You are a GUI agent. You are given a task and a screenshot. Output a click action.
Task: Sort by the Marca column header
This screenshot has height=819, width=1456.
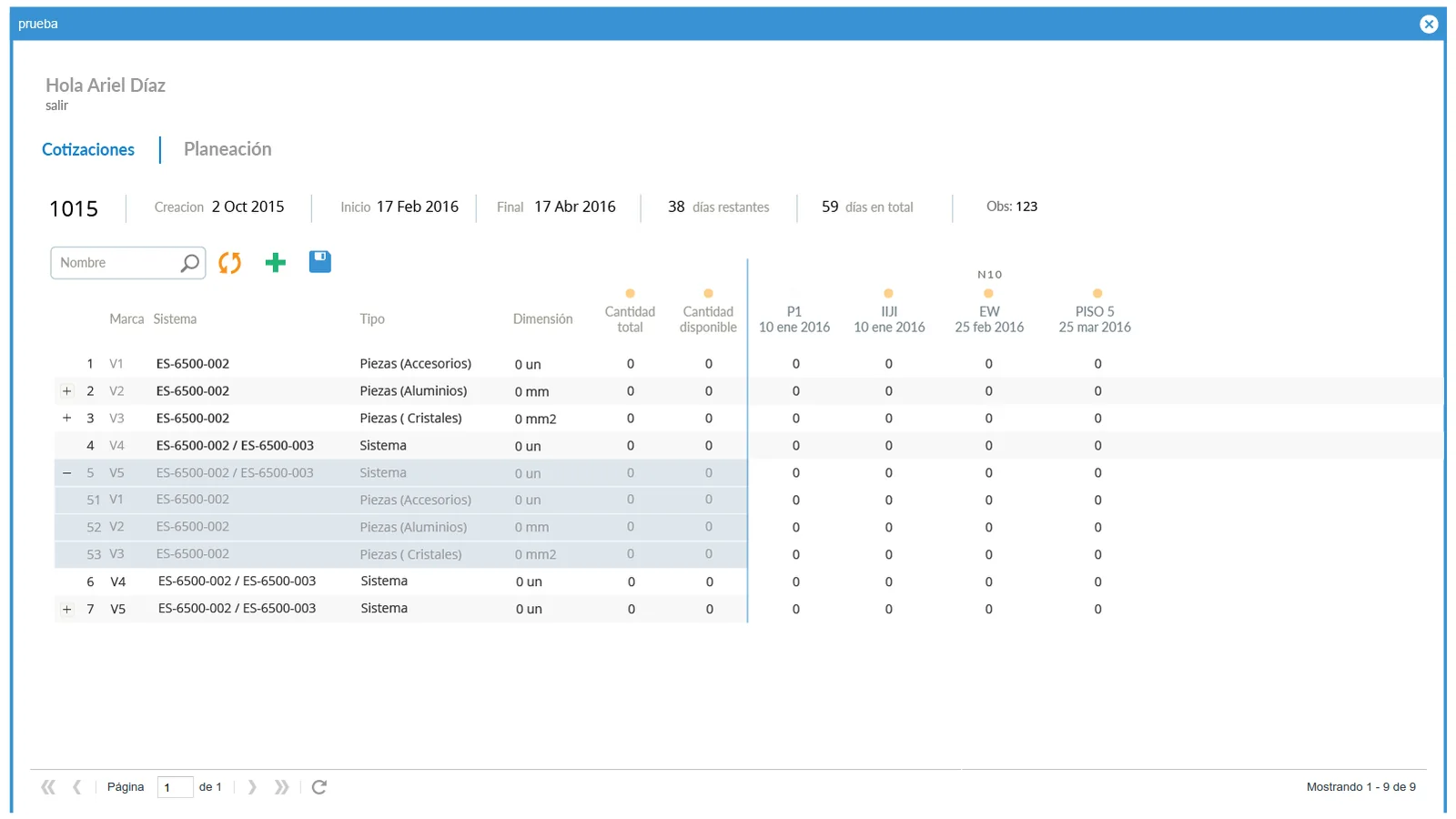[x=126, y=319]
